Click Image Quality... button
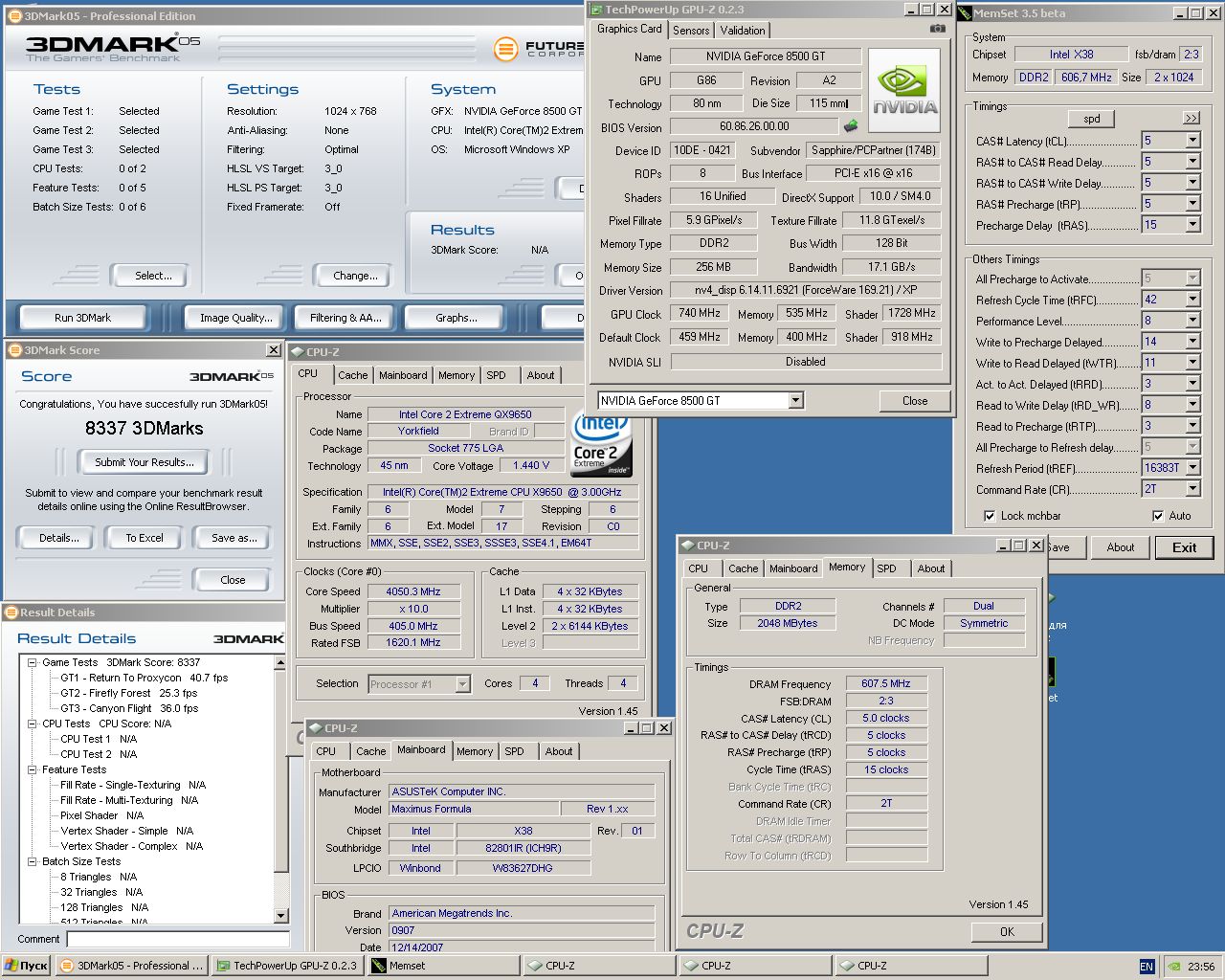This screenshot has height=980, width=1225. tap(236, 318)
